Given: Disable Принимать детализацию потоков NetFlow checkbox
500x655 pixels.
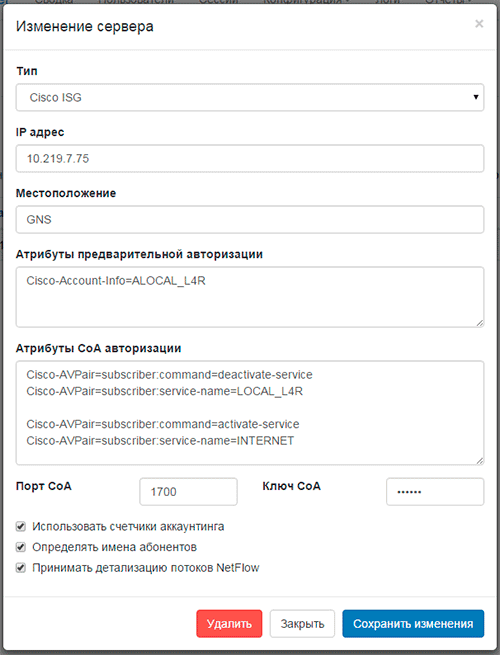Looking at the screenshot, I should pyautogui.click(x=20, y=568).
